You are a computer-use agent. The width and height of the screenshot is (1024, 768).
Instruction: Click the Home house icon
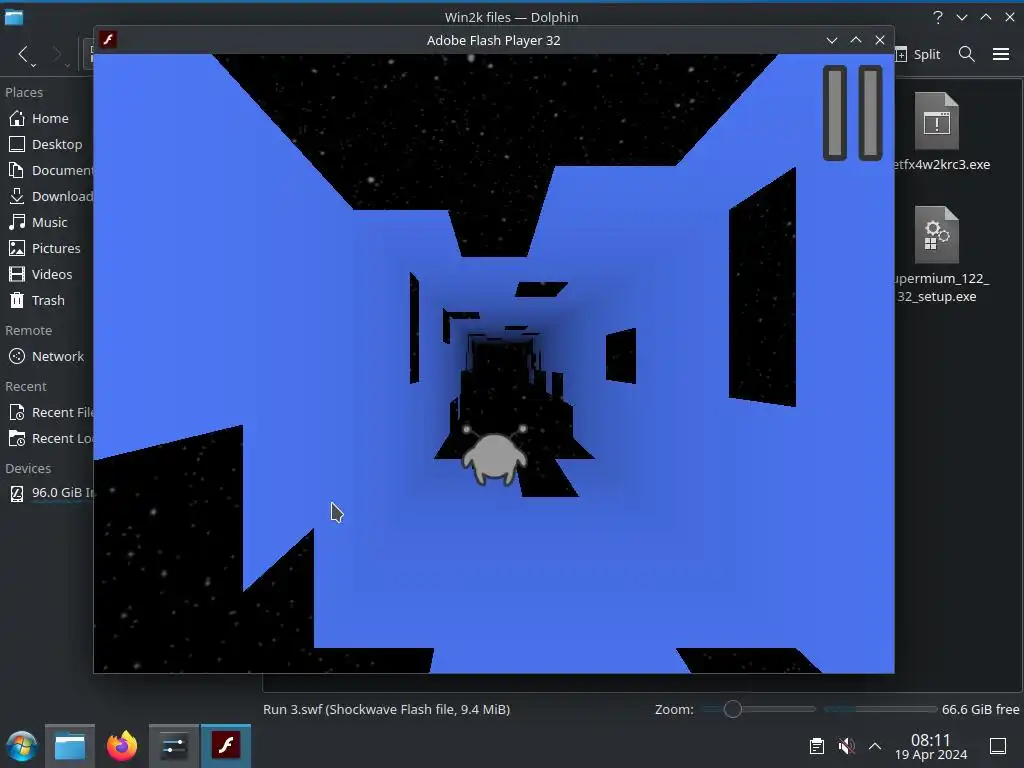17,118
